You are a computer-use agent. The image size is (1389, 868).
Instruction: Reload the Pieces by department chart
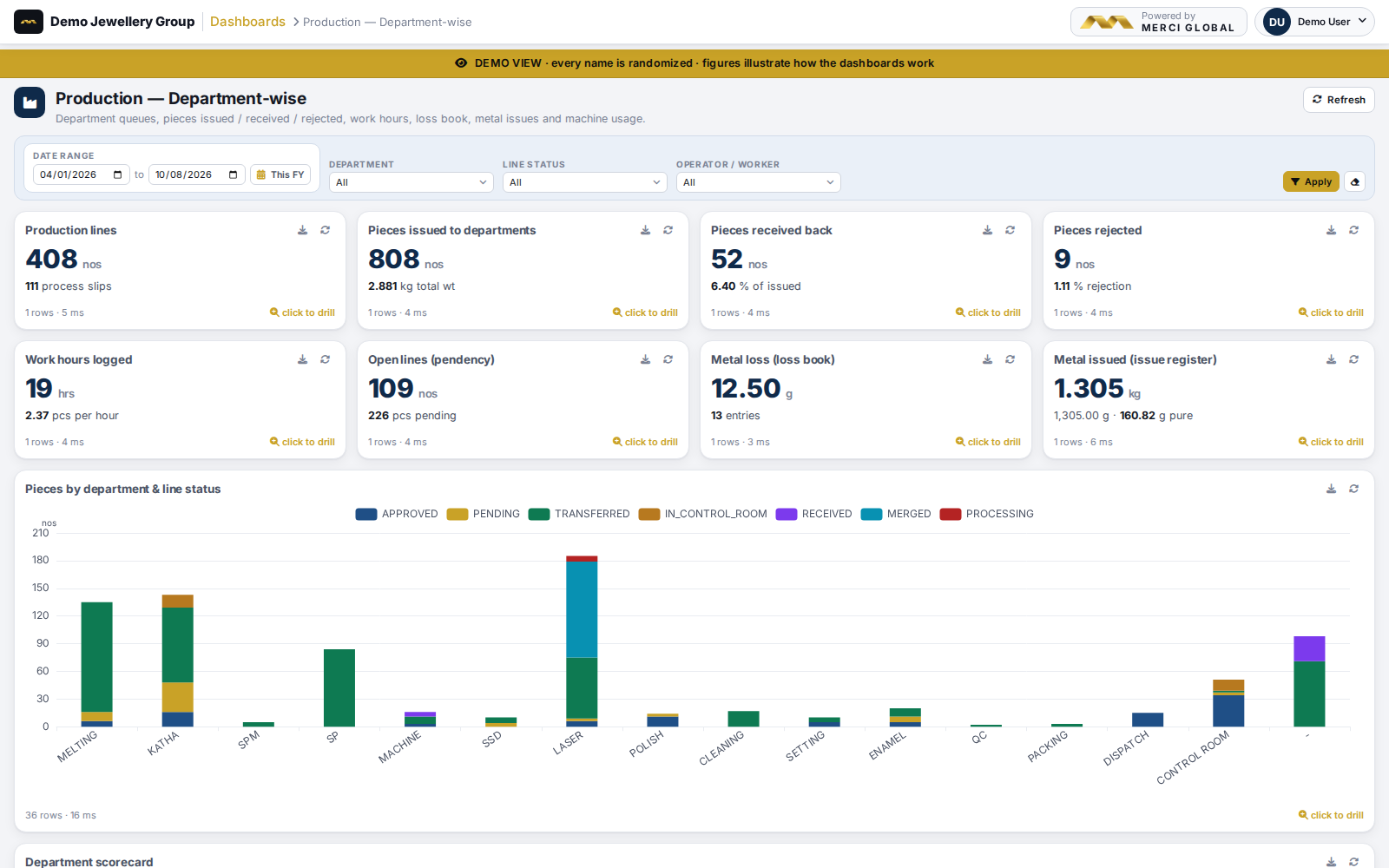tap(1353, 489)
